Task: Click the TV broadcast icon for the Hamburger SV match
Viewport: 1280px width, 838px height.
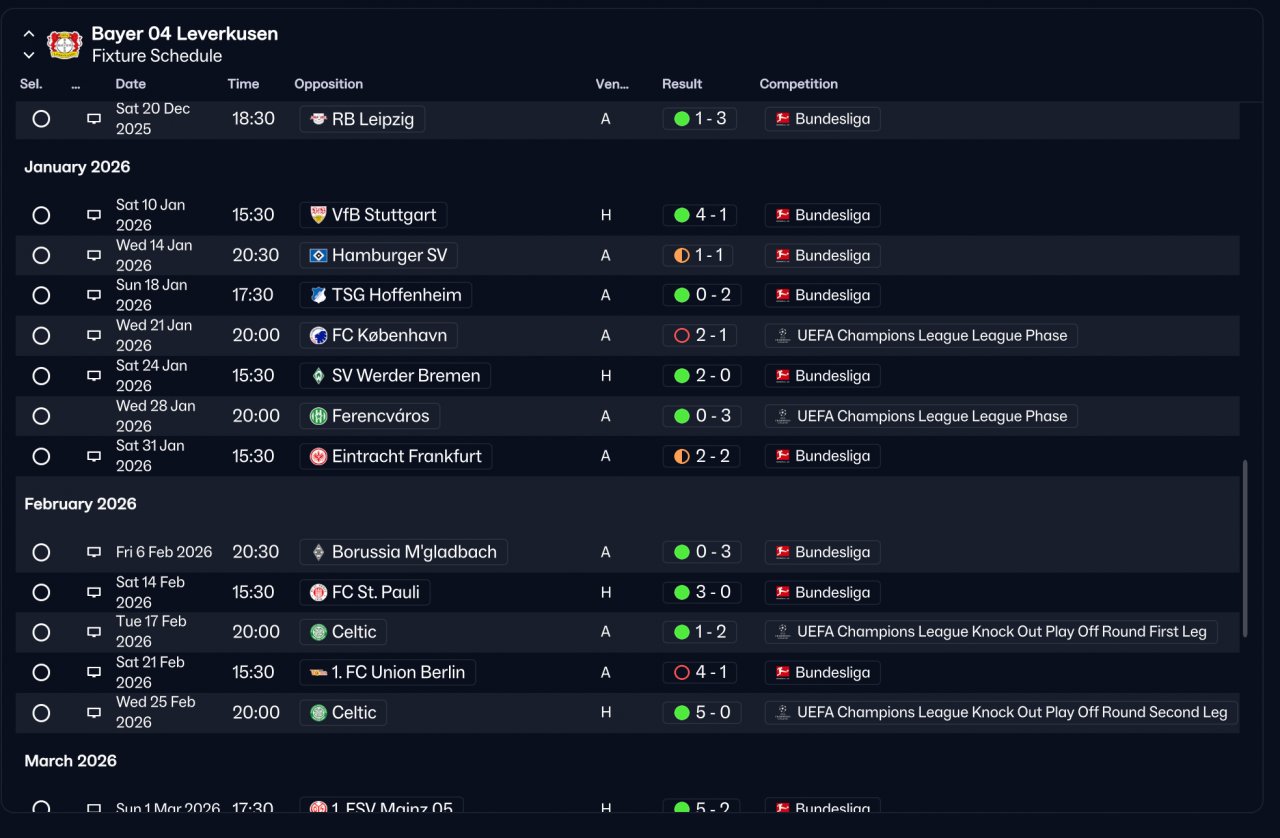Action: click(x=94, y=255)
